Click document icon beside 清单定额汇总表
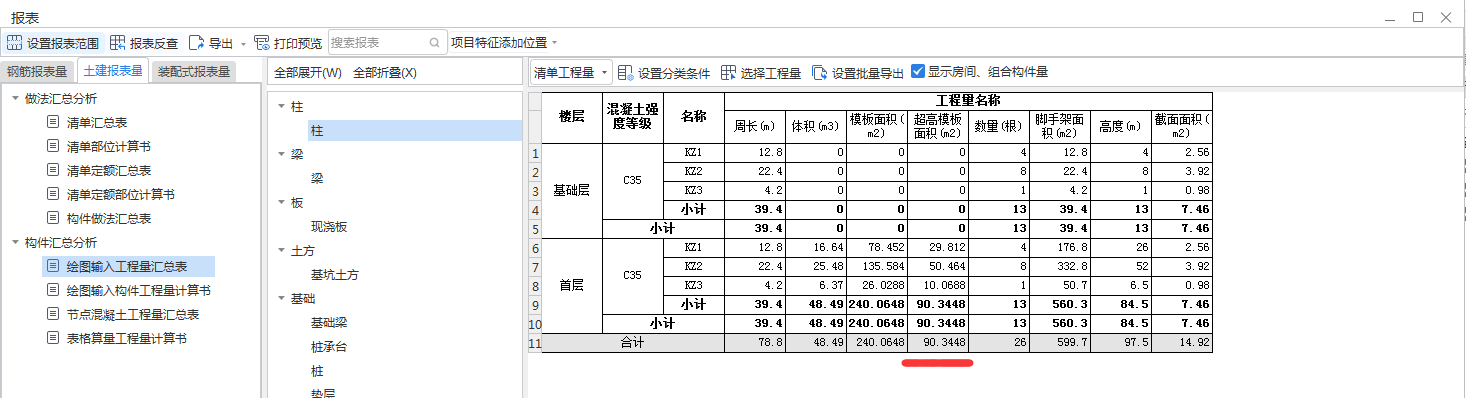The height and width of the screenshot is (398, 1466). point(53,170)
